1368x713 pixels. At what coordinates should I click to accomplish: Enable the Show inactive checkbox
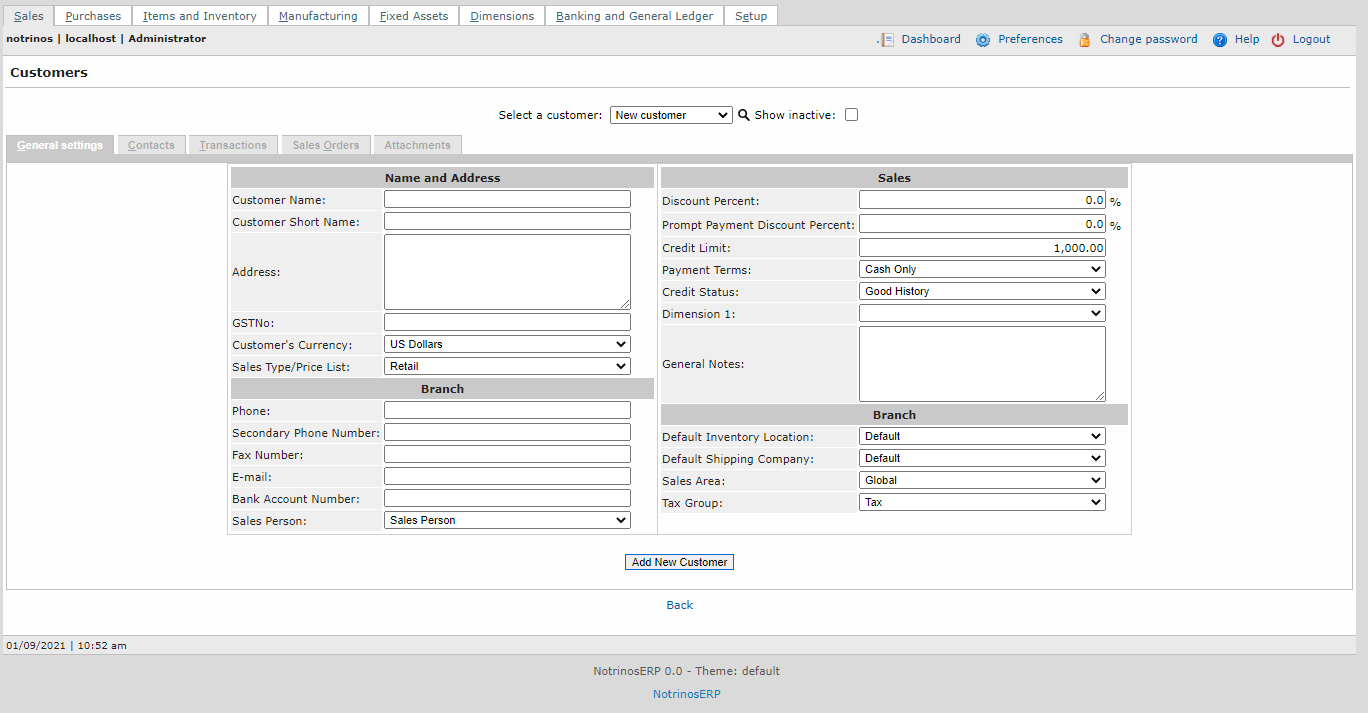point(851,114)
